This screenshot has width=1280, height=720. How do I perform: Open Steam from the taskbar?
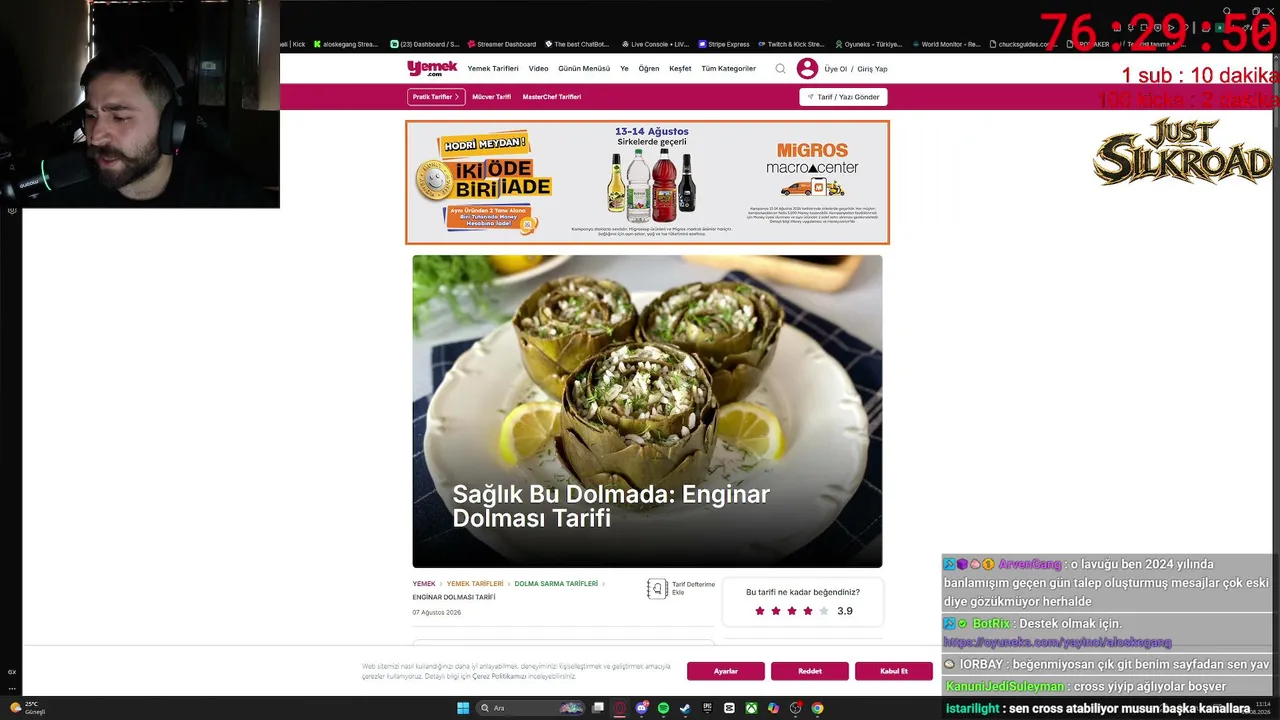click(685, 708)
